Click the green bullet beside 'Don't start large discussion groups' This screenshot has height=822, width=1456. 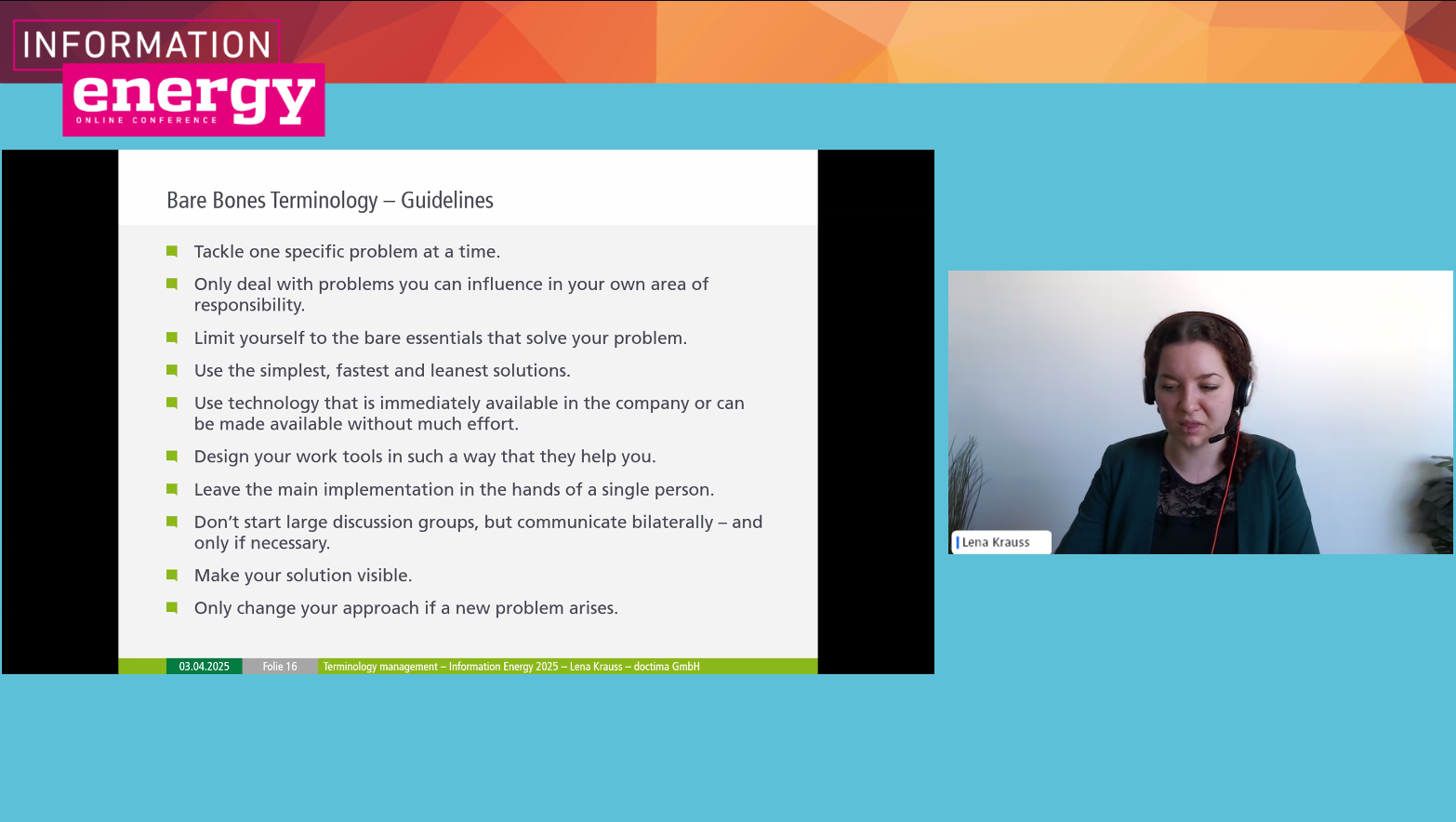(172, 522)
